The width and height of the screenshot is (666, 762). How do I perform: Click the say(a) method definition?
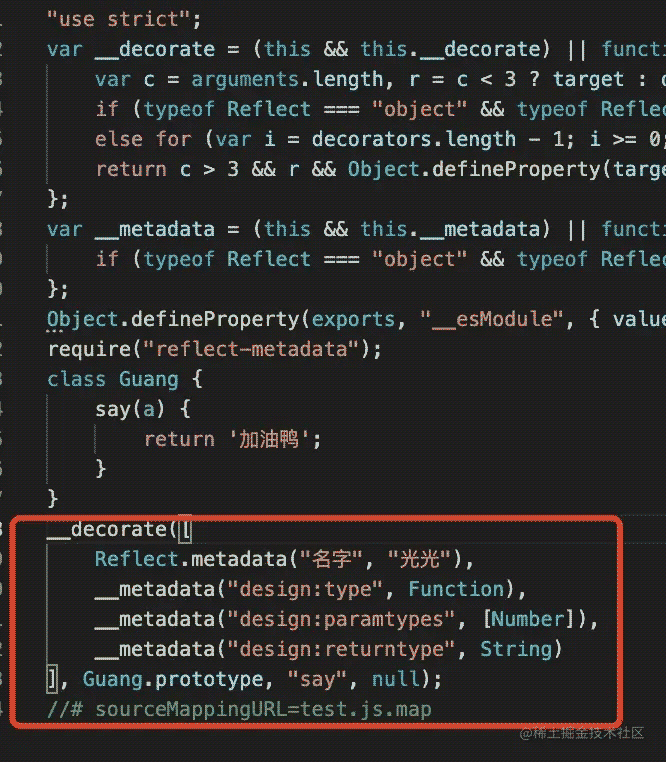click(130, 410)
